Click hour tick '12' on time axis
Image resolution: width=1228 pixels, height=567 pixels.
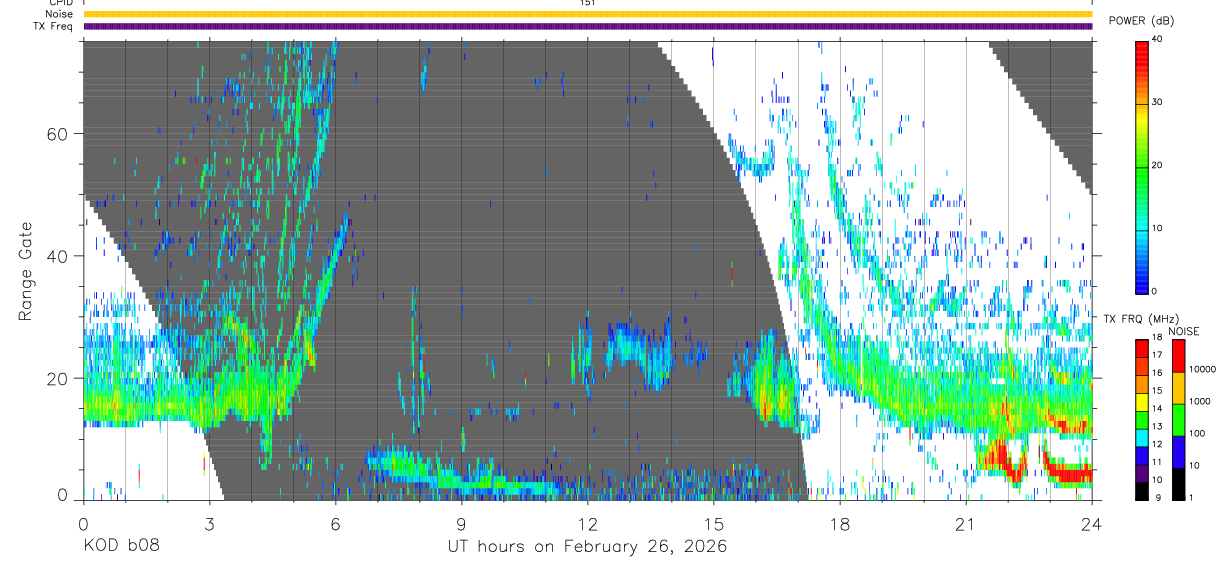[587, 524]
